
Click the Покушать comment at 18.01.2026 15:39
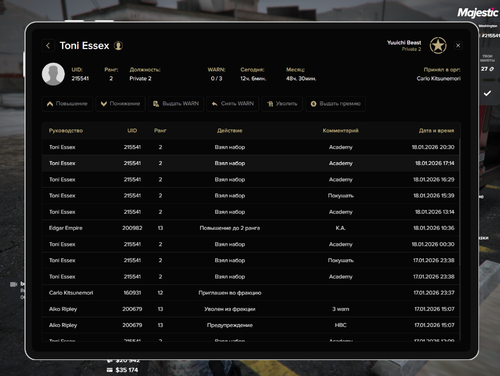coord(341,196)
